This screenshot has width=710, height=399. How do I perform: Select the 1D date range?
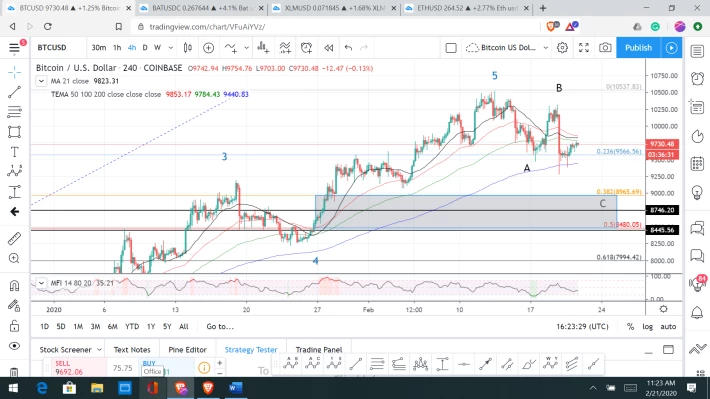coord(44,327)
